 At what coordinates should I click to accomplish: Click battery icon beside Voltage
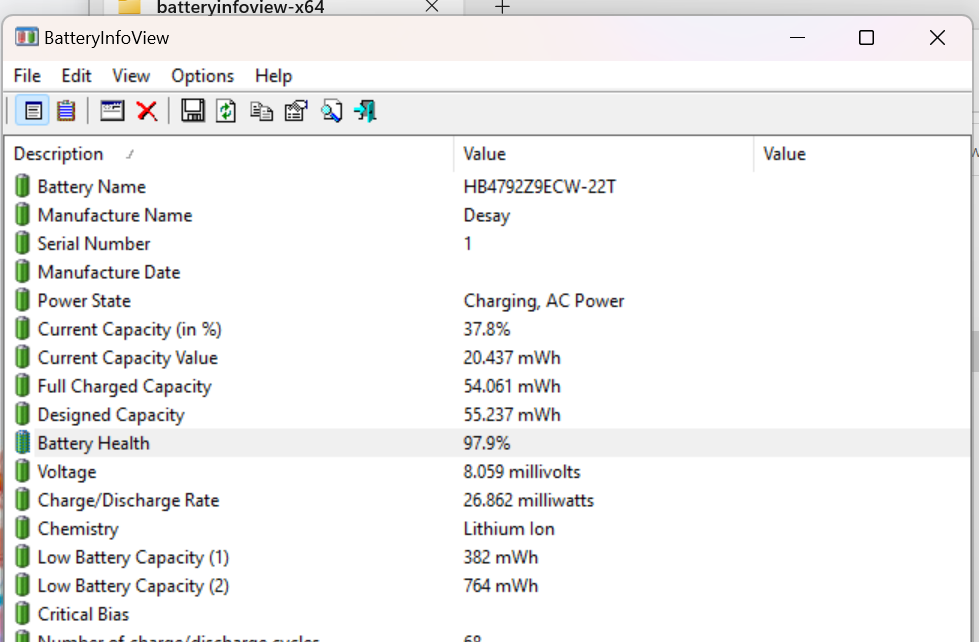click(x=22, y=472)
